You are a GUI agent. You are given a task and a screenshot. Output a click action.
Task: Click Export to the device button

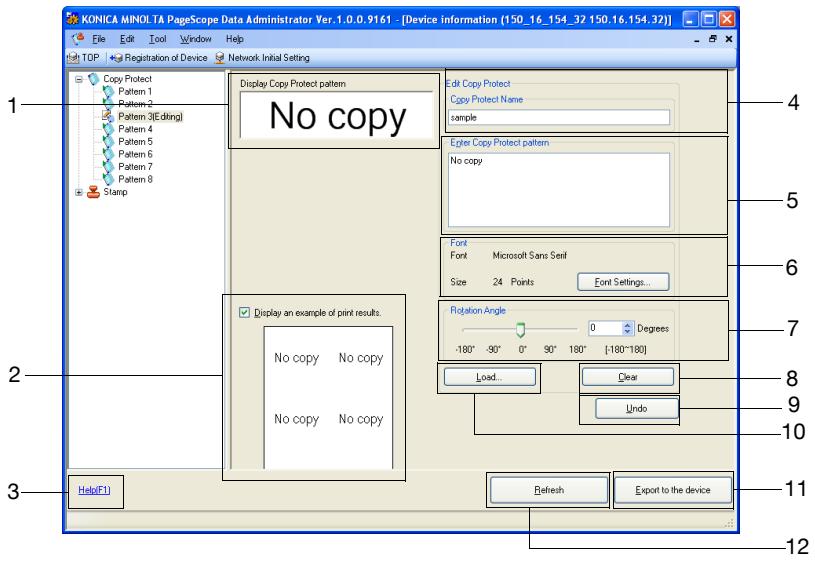click(x=673, y=490)
